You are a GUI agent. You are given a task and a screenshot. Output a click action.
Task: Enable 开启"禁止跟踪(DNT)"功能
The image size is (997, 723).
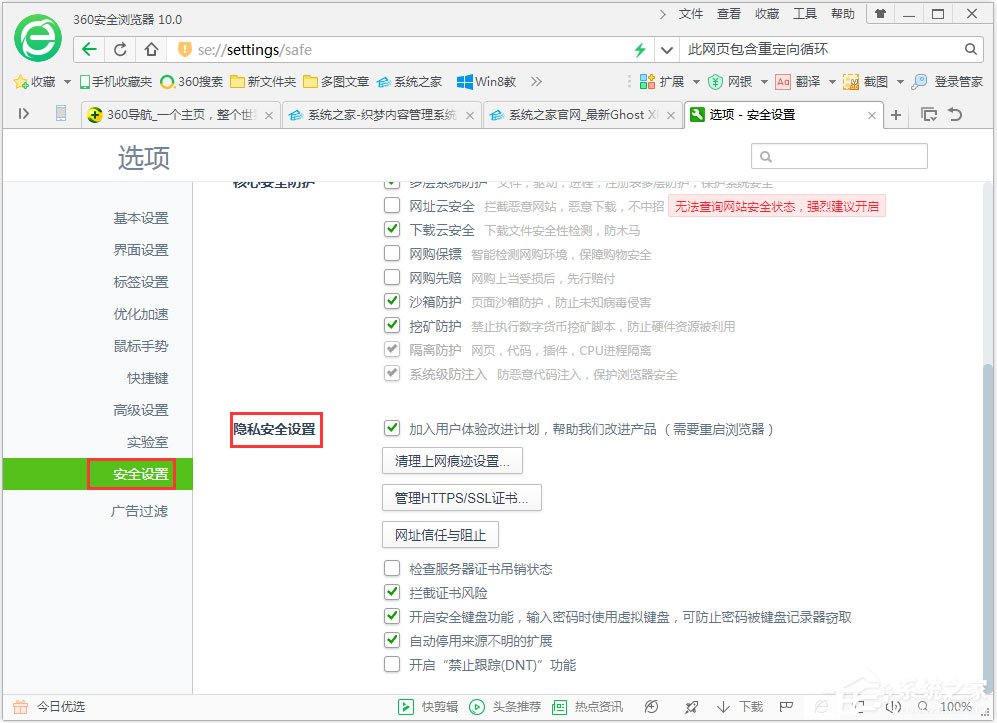[x=392, y=664]
